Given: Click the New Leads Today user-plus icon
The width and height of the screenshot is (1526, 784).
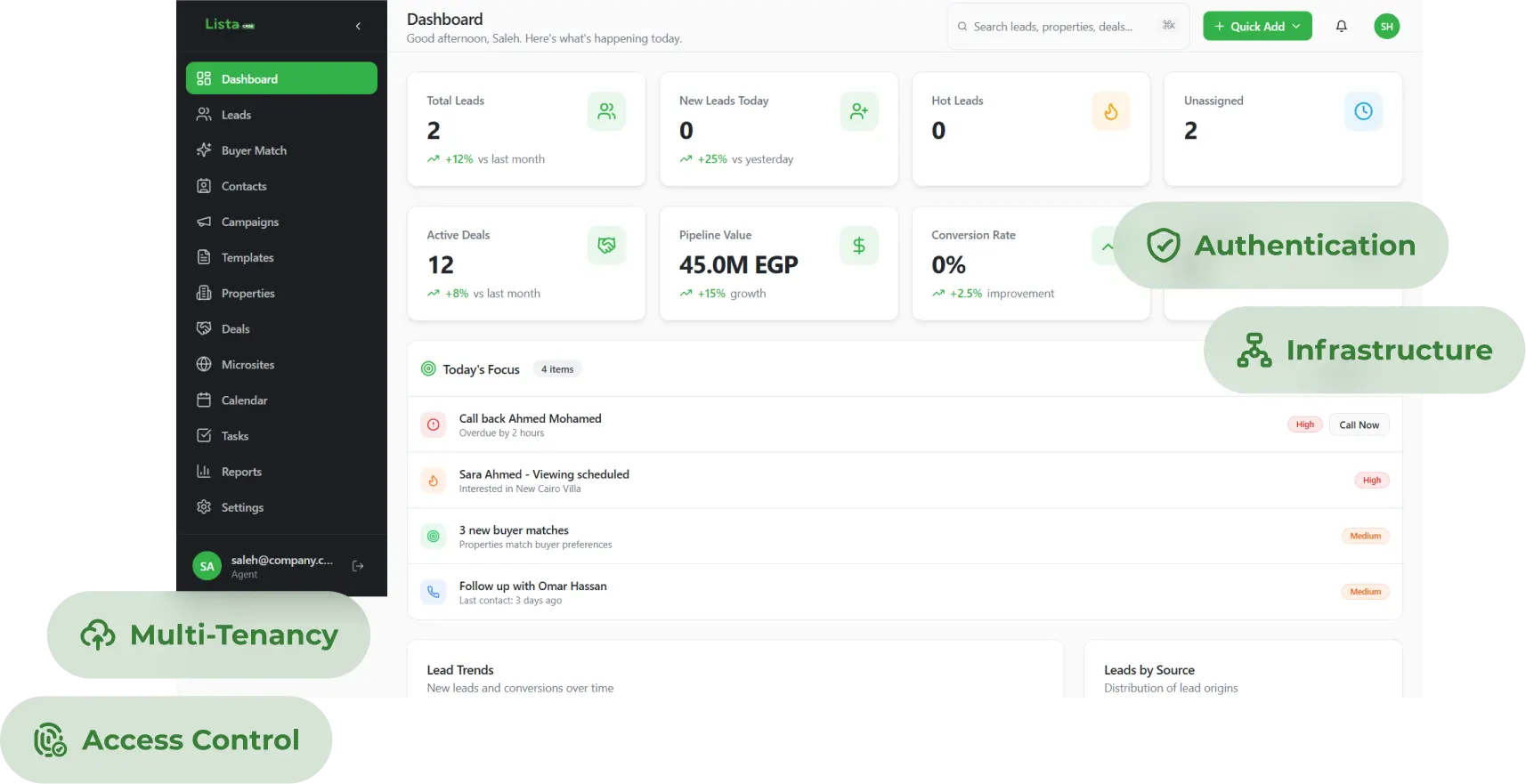Looking at the screenshot, I should tap(858, 111).
